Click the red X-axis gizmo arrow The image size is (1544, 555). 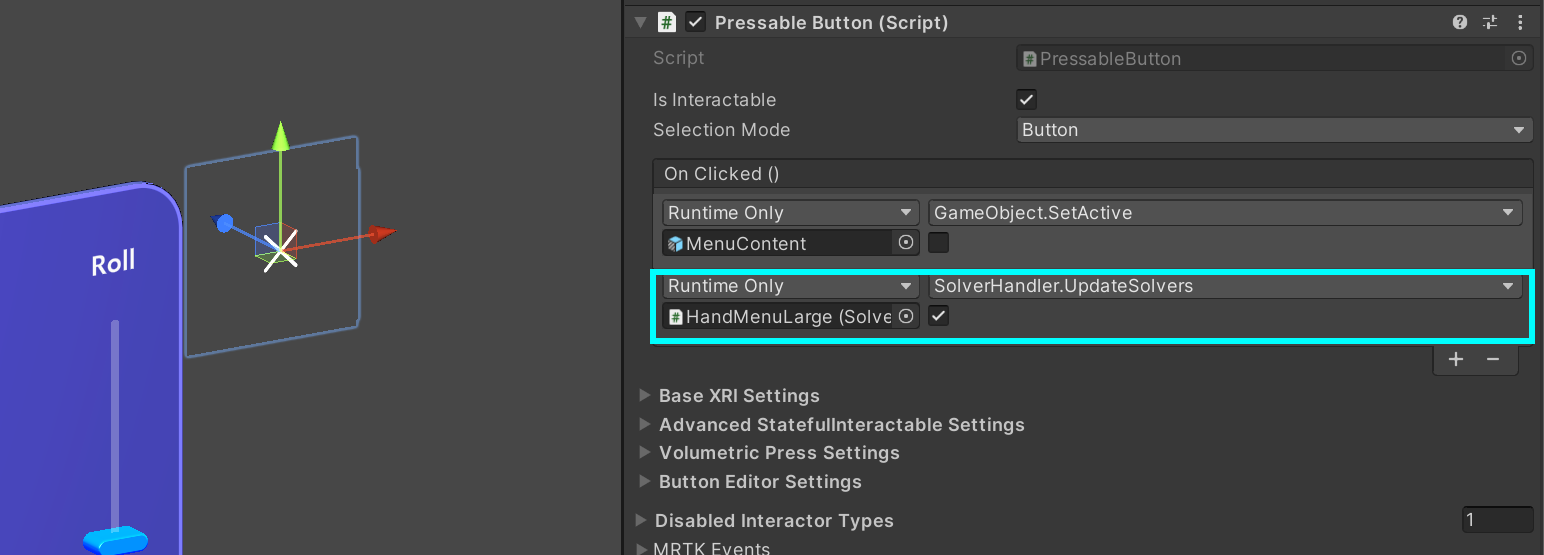pos(380,234)
